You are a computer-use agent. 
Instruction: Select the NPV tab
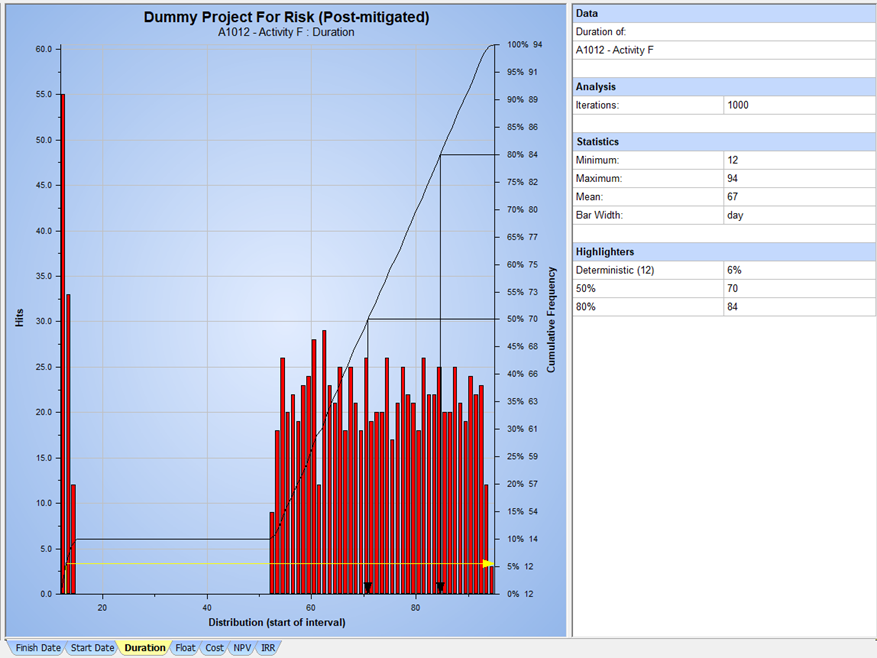(x=241, y=647)
